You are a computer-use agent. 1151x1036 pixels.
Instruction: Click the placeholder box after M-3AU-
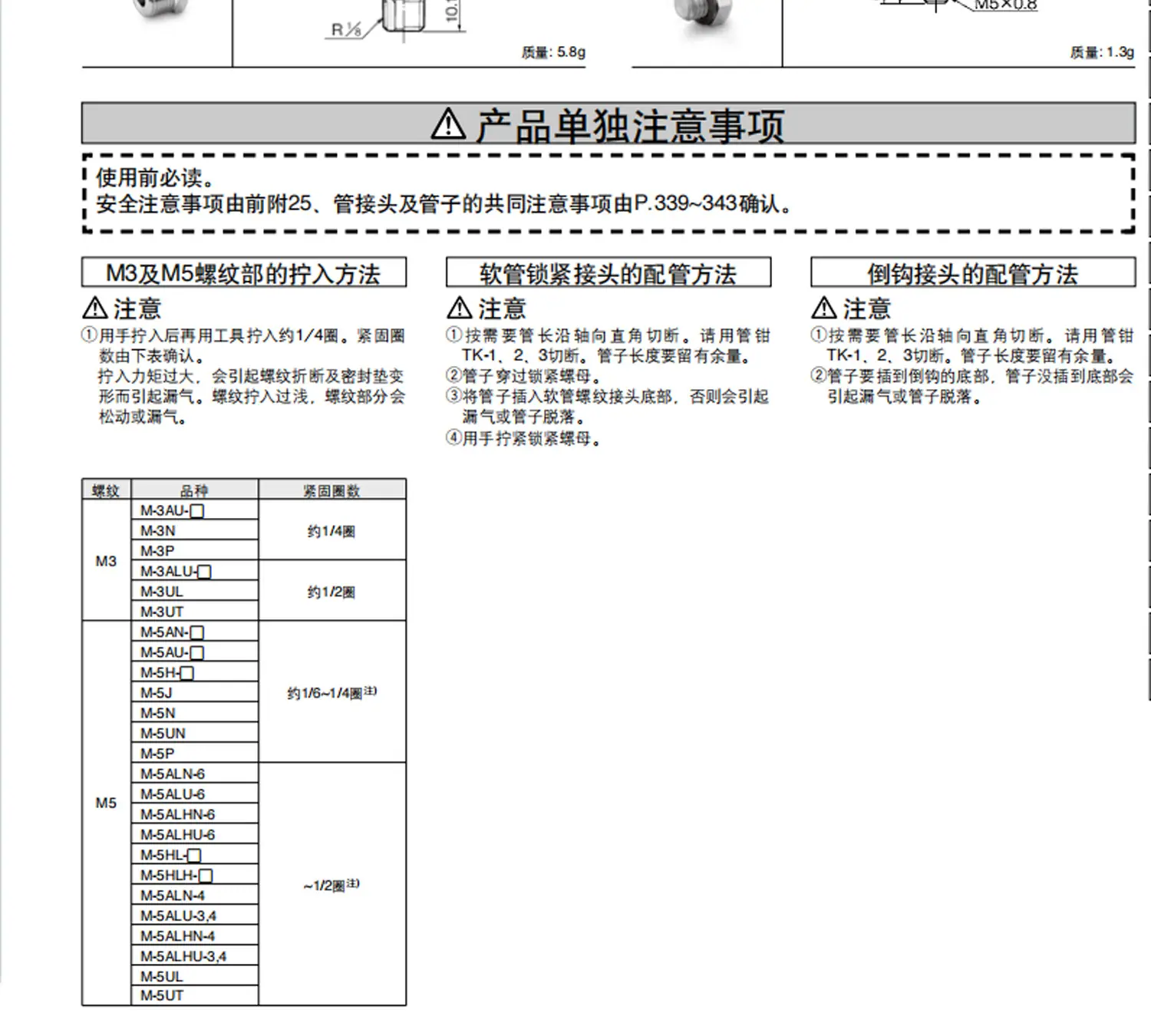coord(197,511)
